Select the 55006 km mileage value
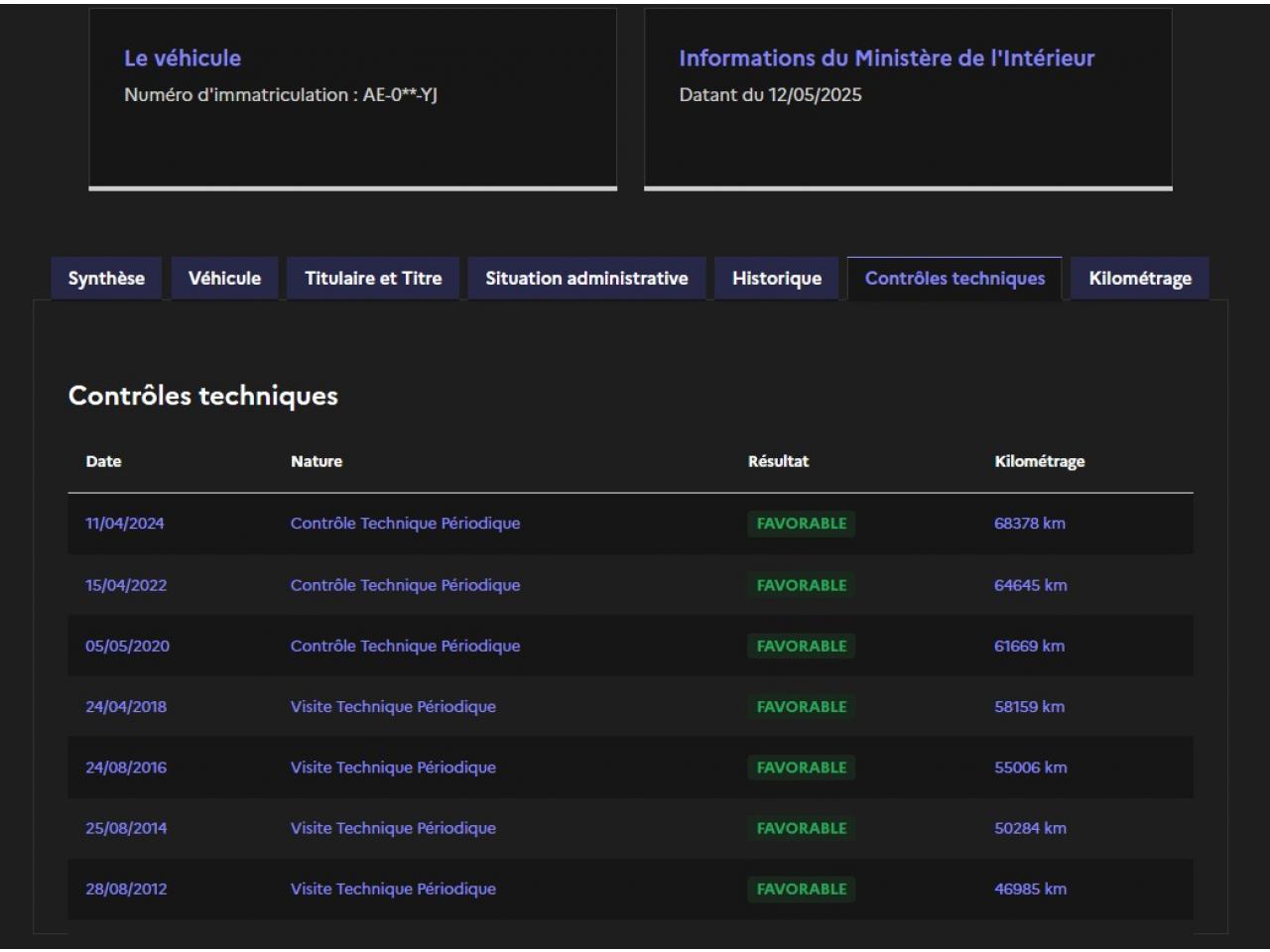Image resolution: width=1270 pixels, height=952 pixels. click(1031, 768)
